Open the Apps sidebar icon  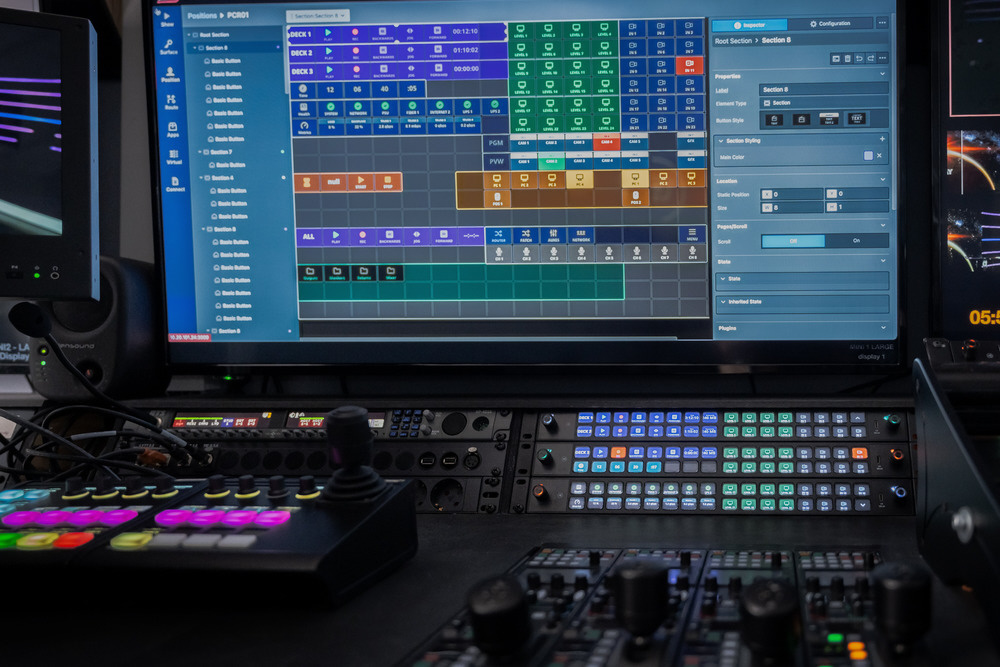click(172, 130)
